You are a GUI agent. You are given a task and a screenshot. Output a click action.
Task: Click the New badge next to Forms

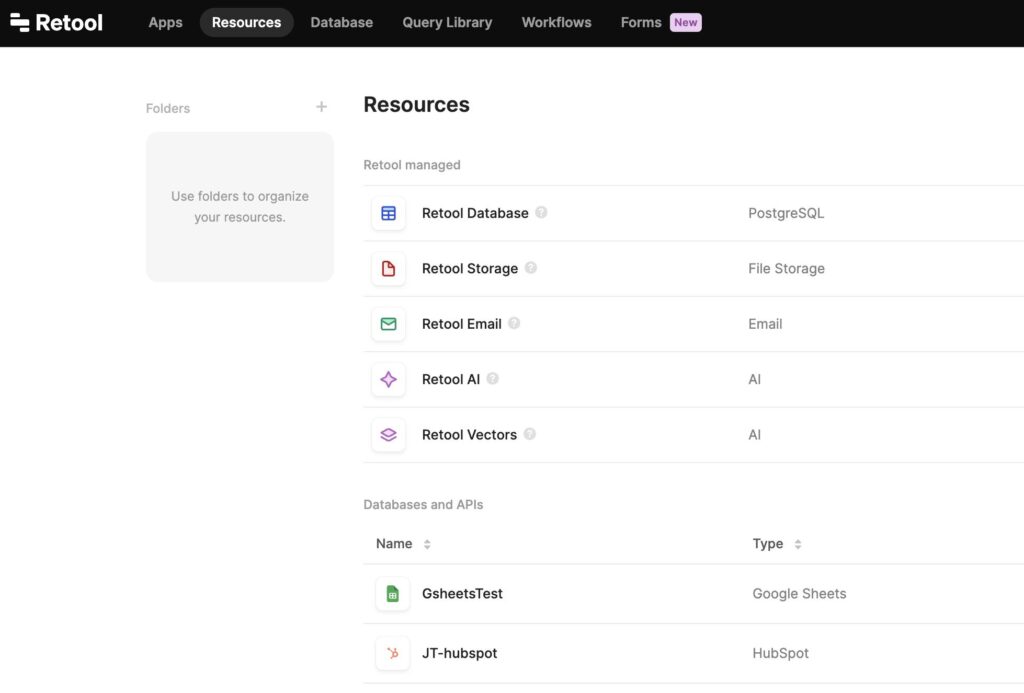[686, 22]
